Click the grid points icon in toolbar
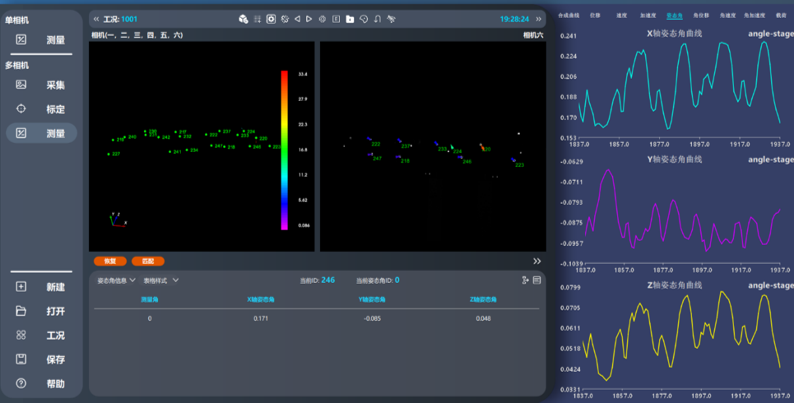This screenshot has height=403, width=794. pyautogui.click(x=257, y=19)
